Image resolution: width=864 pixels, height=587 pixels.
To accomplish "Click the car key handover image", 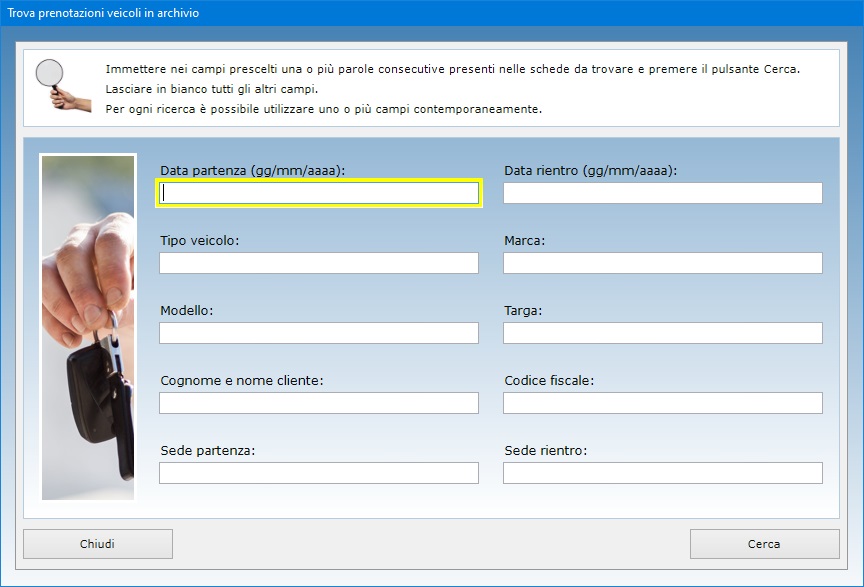I will (x=88, y=326).
